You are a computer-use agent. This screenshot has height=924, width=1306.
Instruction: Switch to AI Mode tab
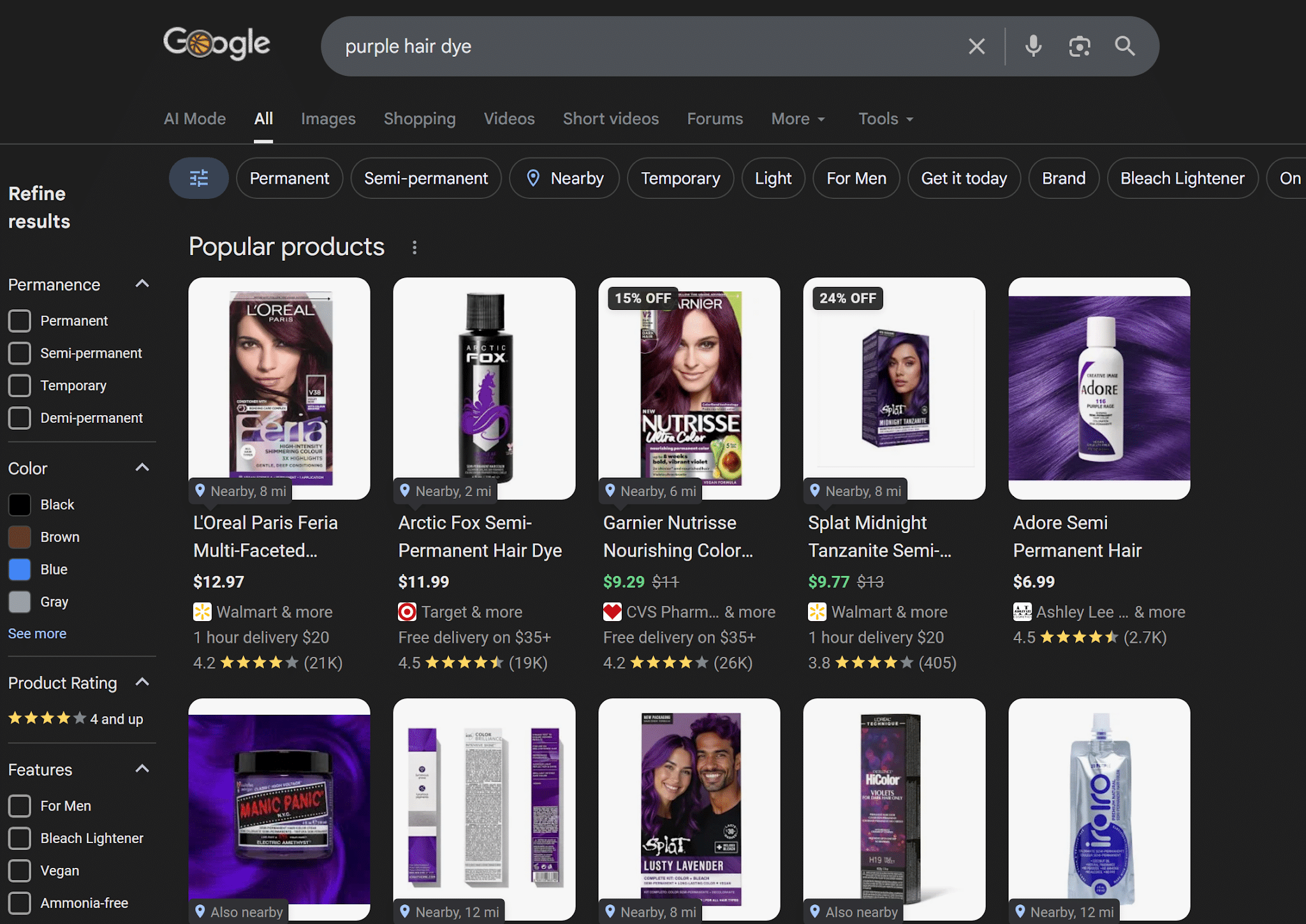[194, 119]
